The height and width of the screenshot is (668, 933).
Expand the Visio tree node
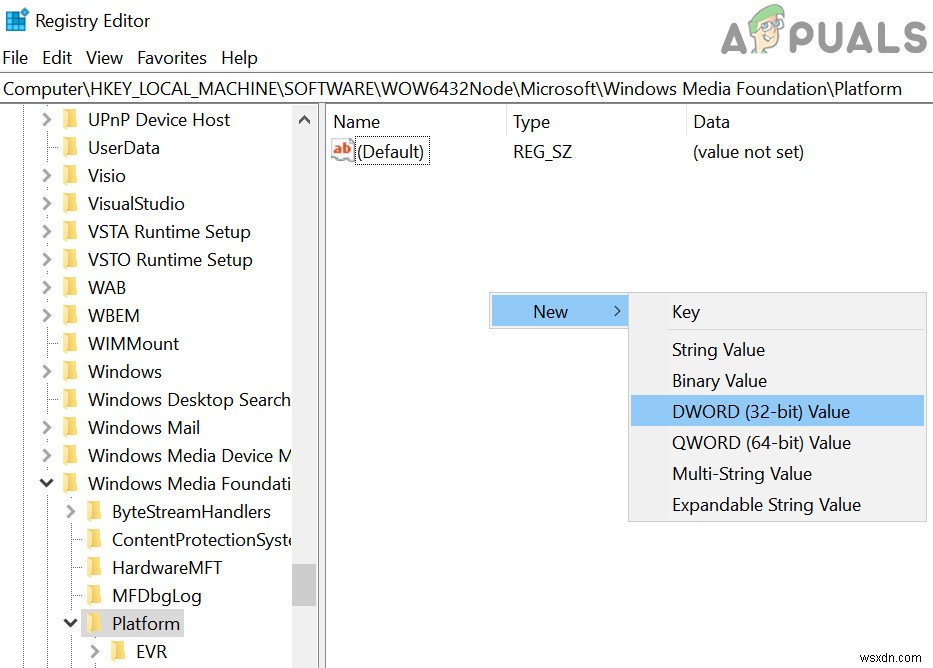[x=46, y=175]
